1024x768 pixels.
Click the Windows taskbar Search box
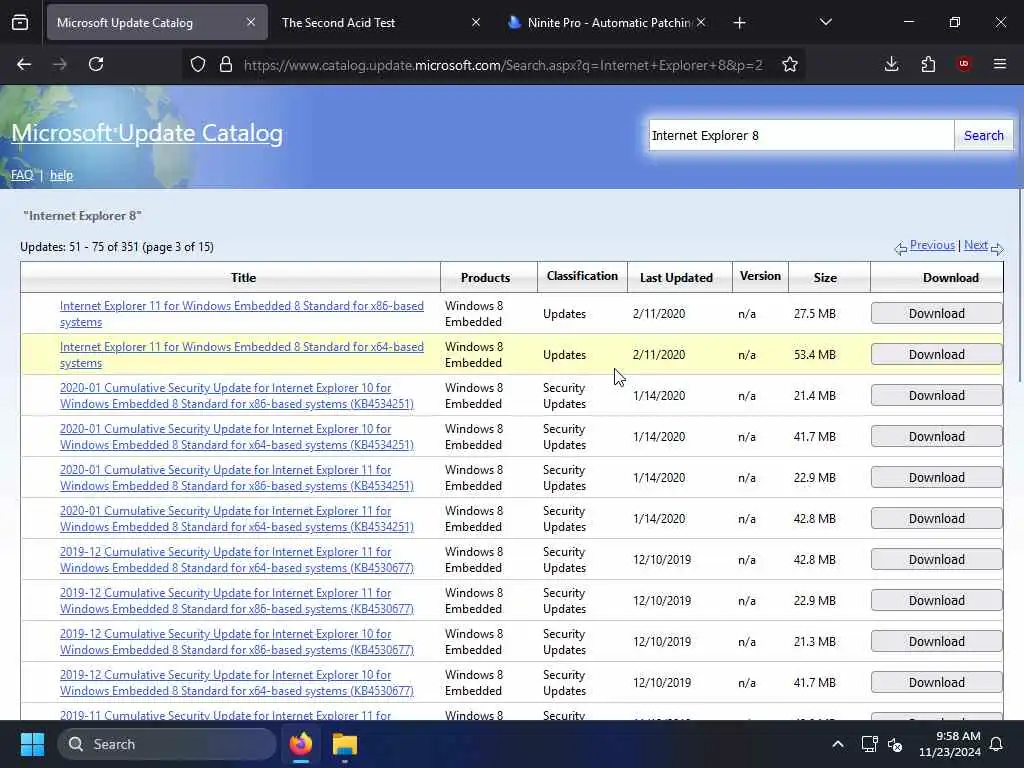click(167, 744)
